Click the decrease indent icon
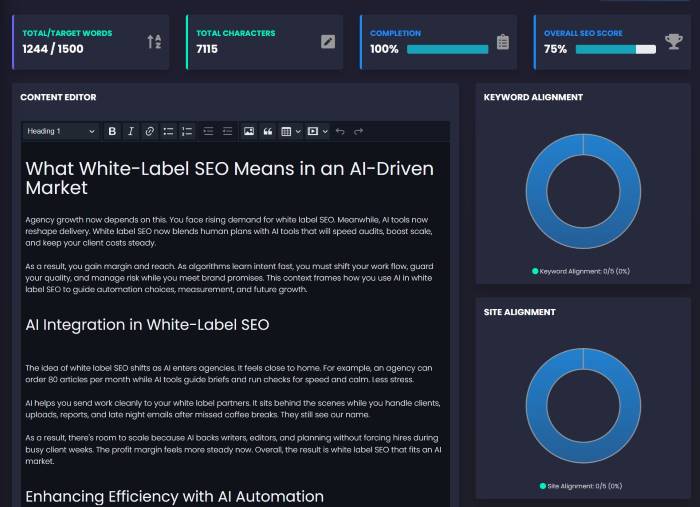This screenshot has width=700, height=507. [208, 131]
